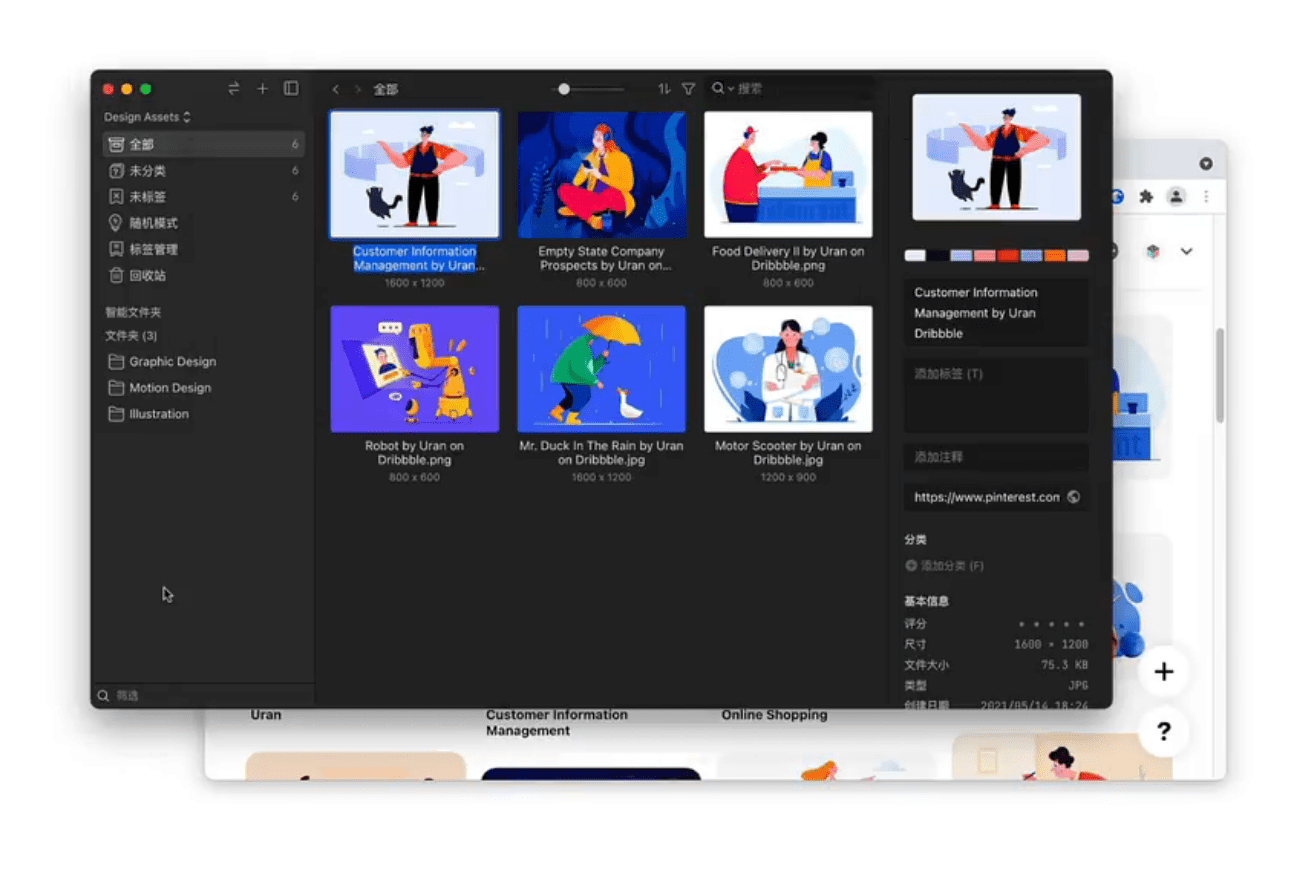Screen dimensions: 1312x889
Task: Click the switch library arrows icon
Action: click(x=234, y=89)
